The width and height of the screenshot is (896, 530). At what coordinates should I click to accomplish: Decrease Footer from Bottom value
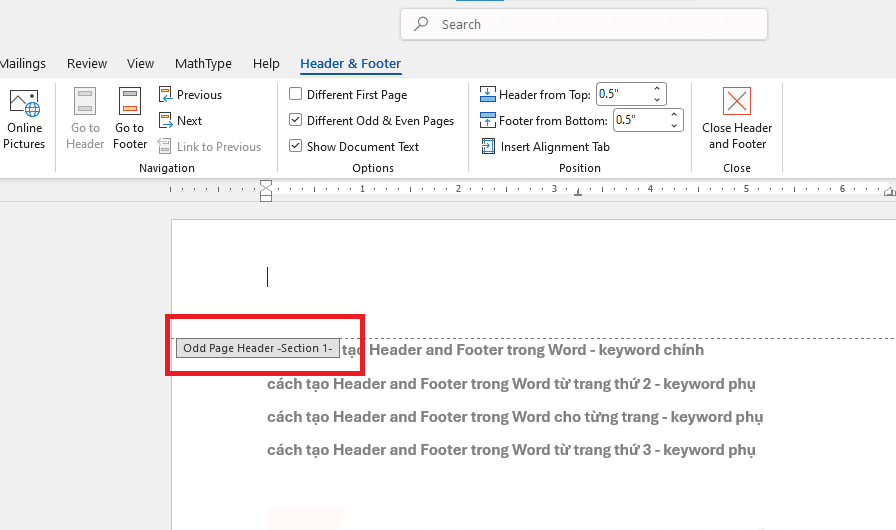coord(674,125)
